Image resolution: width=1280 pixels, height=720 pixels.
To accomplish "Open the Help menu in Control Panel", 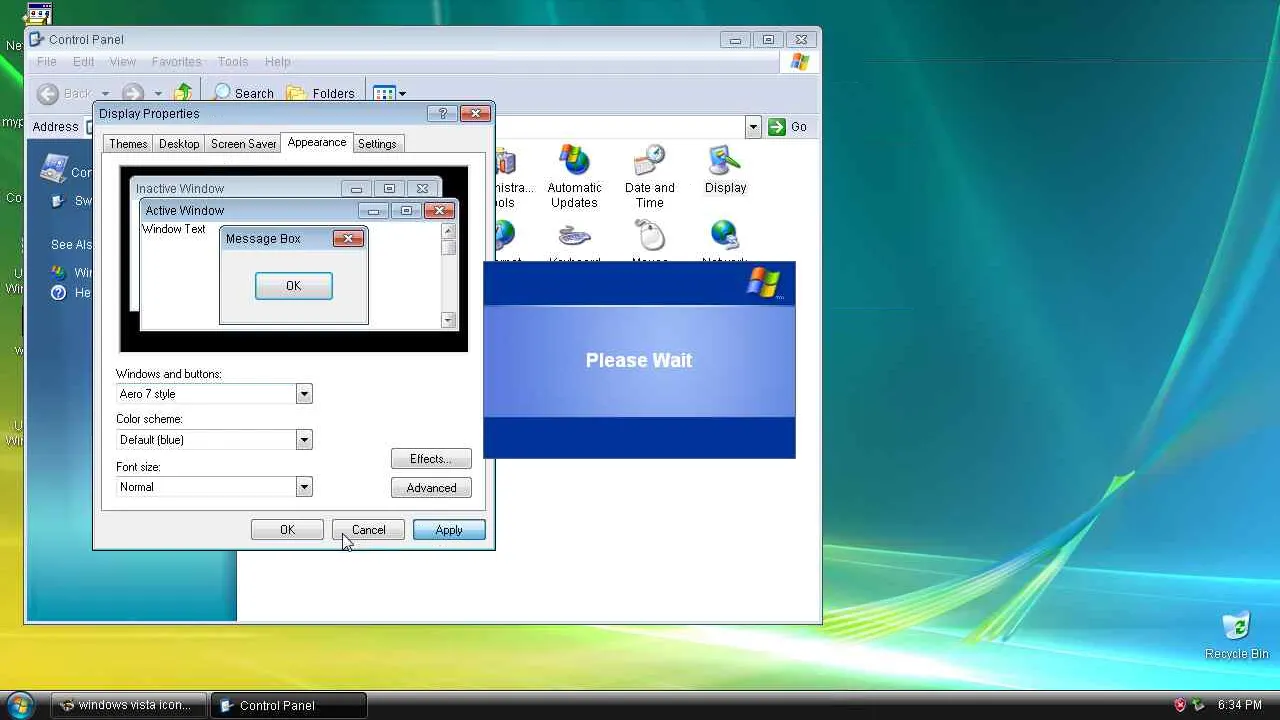I will pyautogui.click(x=277, y=62).
